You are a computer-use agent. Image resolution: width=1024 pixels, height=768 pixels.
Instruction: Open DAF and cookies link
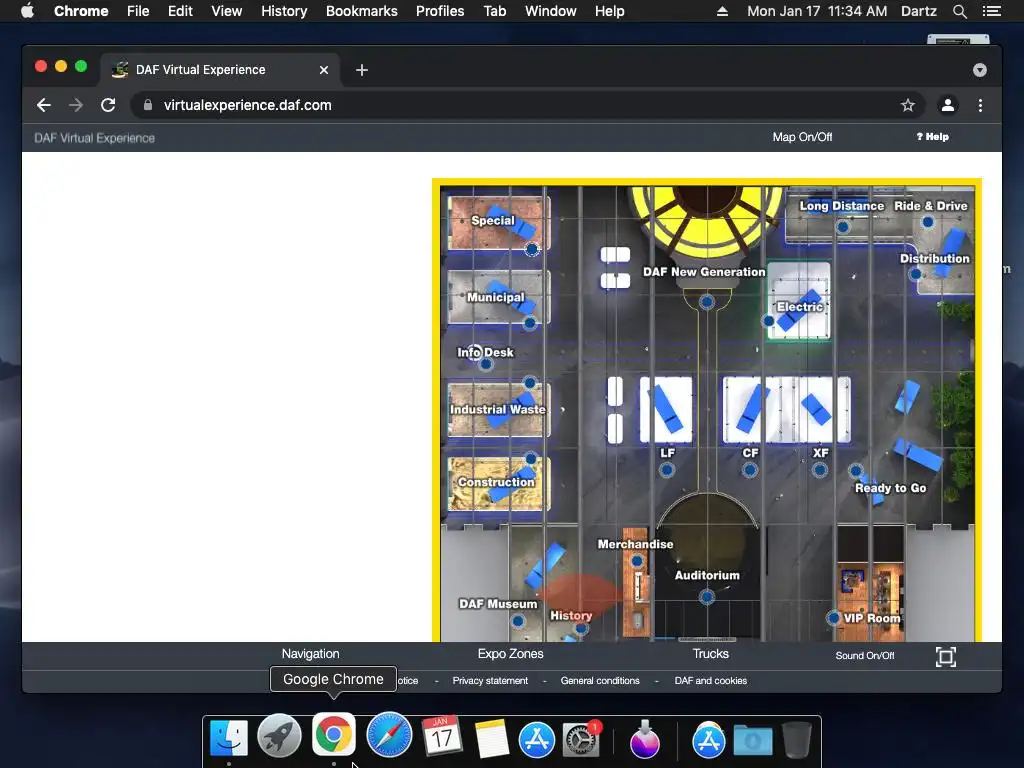point(711,680)
